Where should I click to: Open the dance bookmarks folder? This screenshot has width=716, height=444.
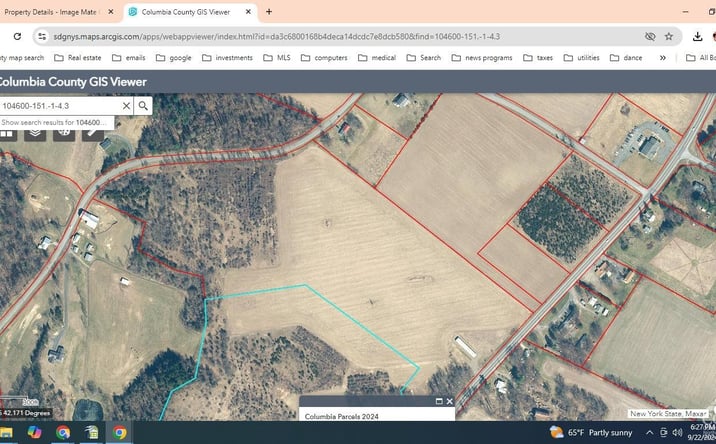pyautogui.click(x=626, y=58)
